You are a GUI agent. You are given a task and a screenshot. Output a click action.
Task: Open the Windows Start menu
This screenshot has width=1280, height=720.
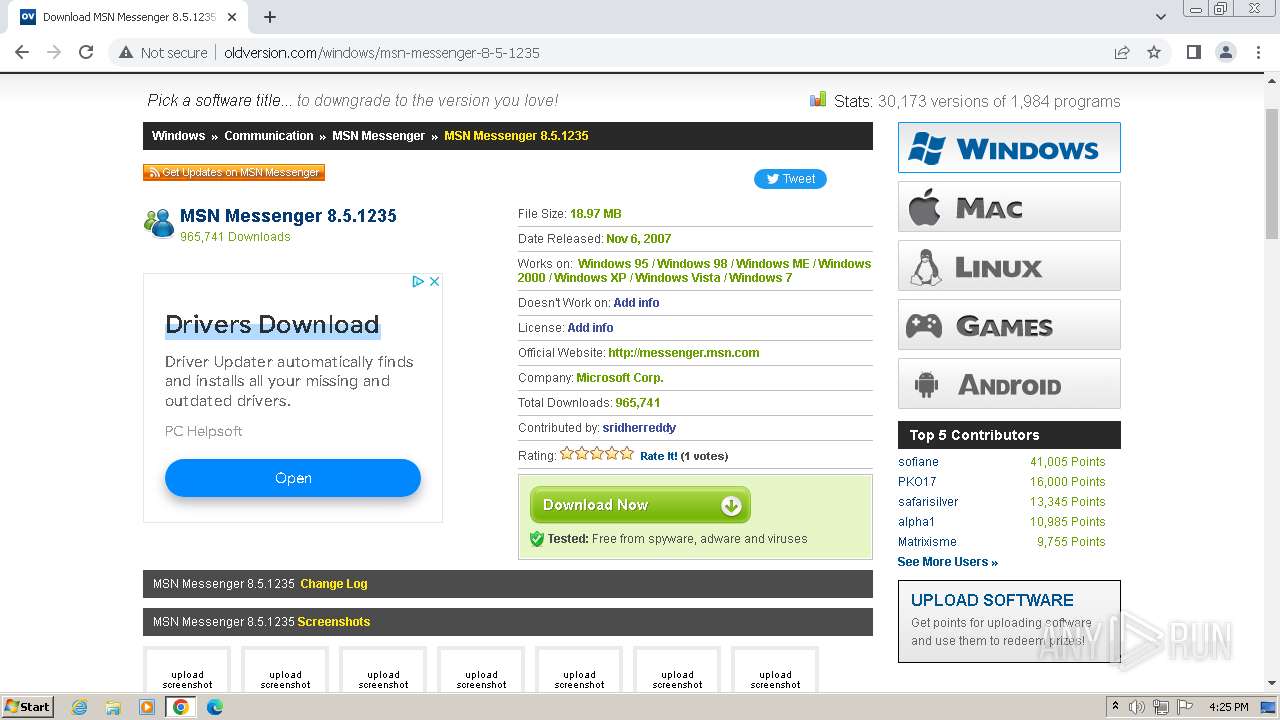pos(28,706)
